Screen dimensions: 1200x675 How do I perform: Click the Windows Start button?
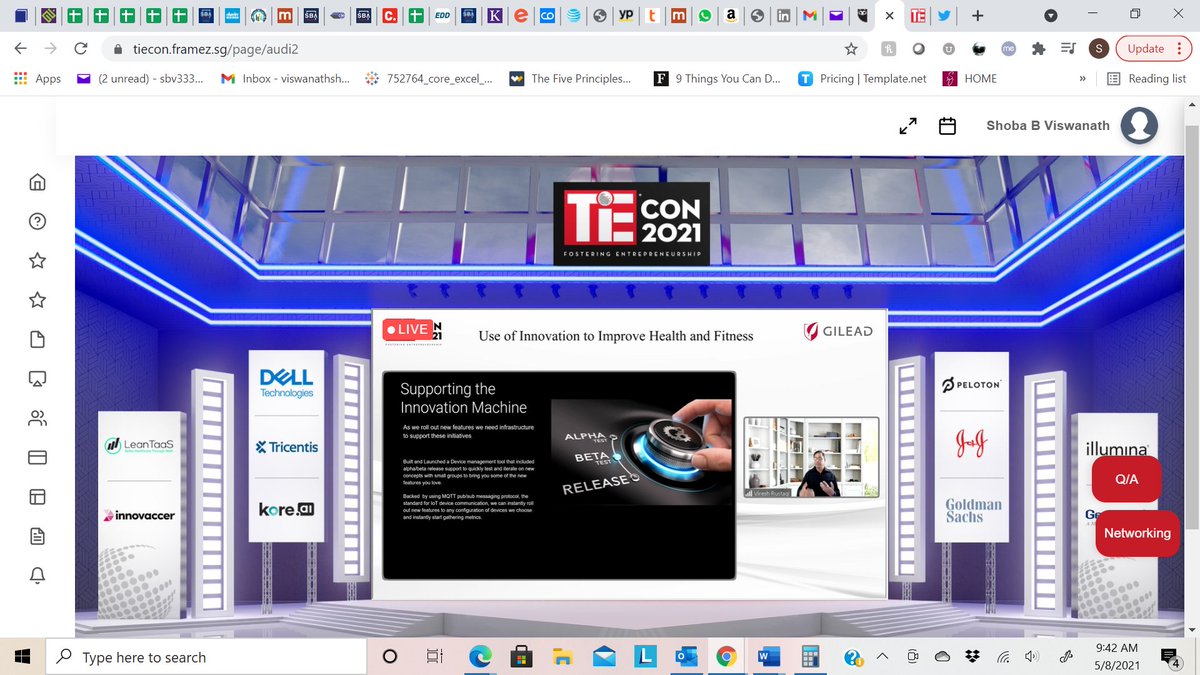click(x=24, y=657)
